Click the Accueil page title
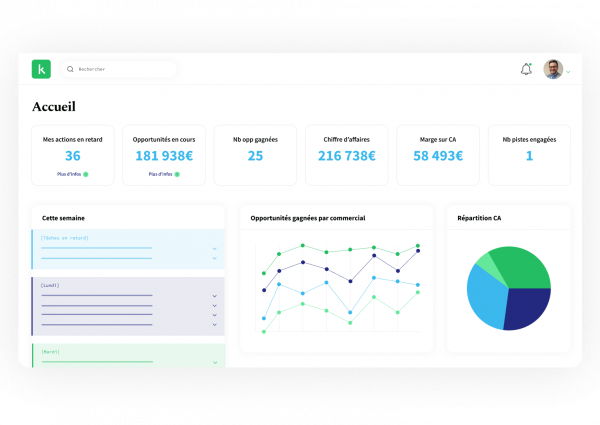The height and width of the screenshot is (425, 600). click(x=54, y=106)
